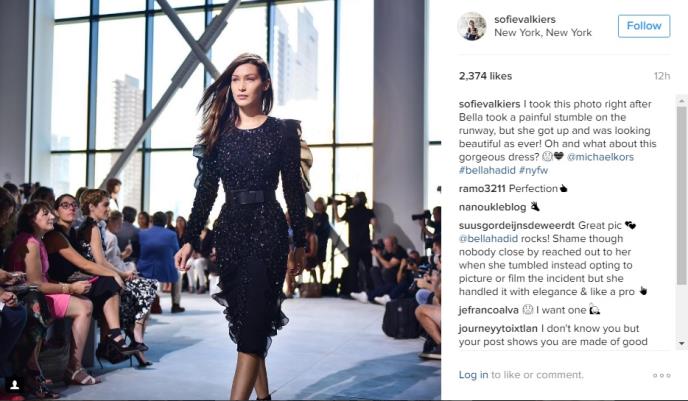Click the sofievalkiers profile avatar
Viewport: 688px width, 401px height.
point(472,26)
